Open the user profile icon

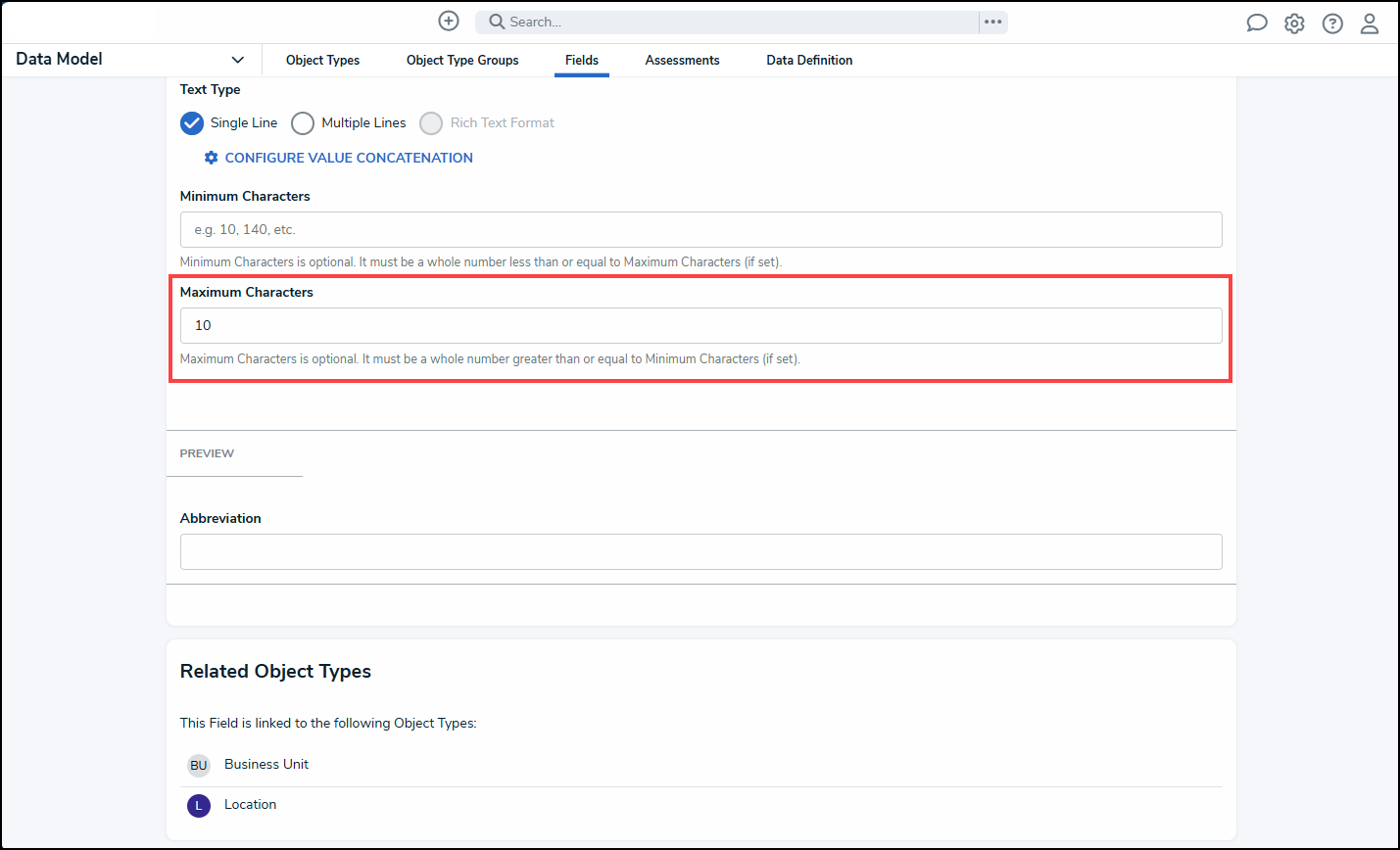[1370, 24]
